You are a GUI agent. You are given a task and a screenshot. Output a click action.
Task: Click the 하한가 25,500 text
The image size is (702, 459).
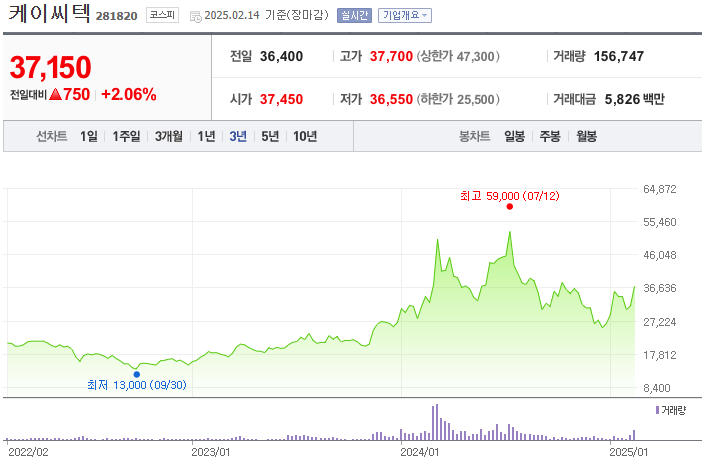tap(458, 99)
